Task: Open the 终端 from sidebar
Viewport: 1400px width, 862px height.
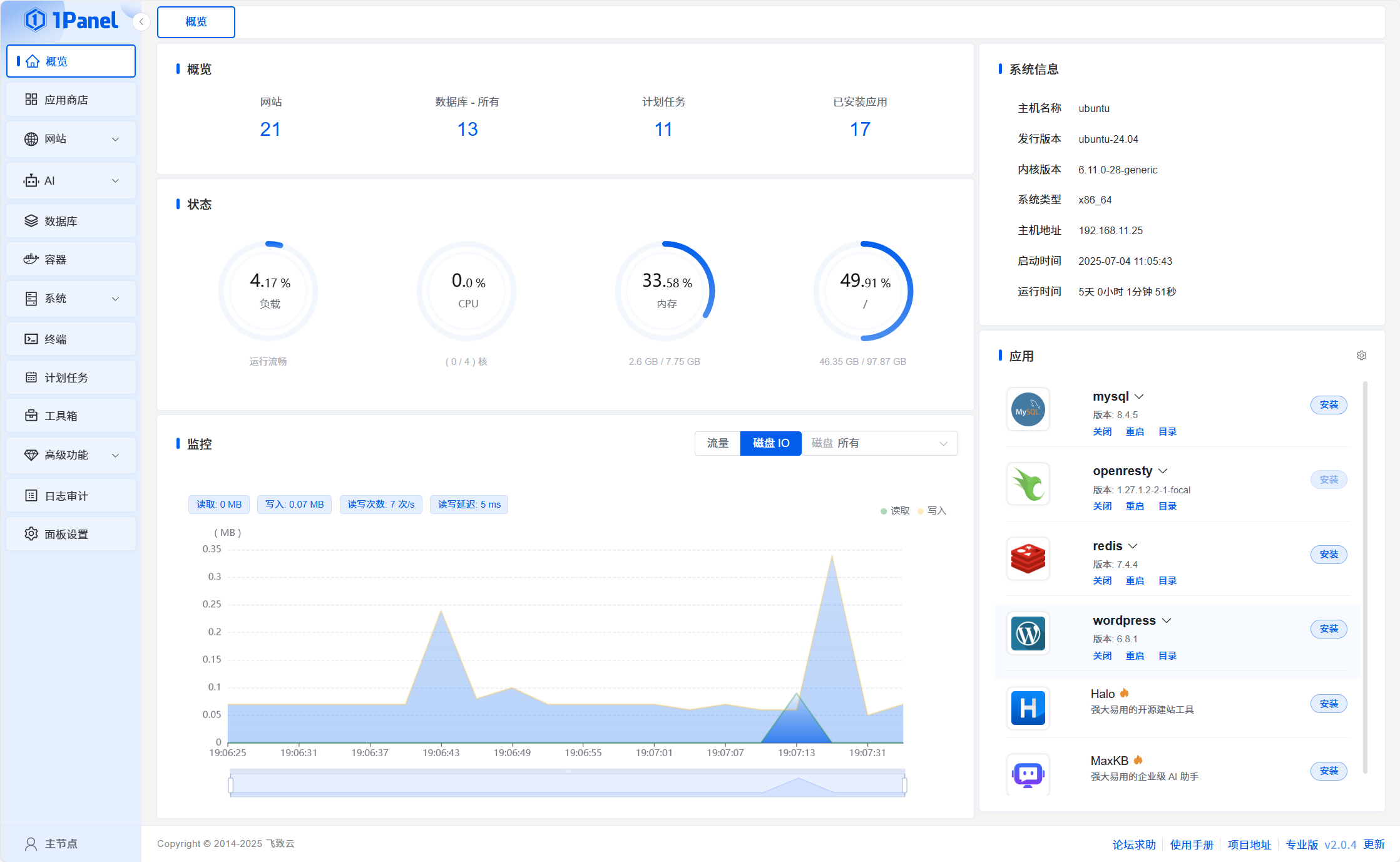Action: 70,339
